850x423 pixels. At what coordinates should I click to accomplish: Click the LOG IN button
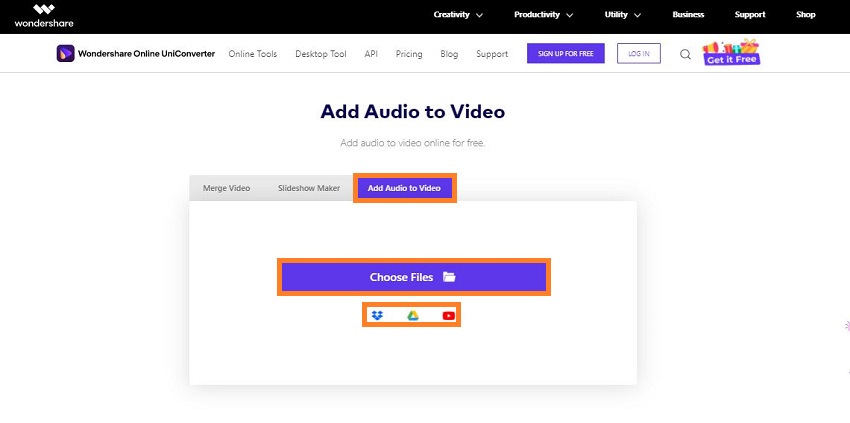tap(639, 54)
